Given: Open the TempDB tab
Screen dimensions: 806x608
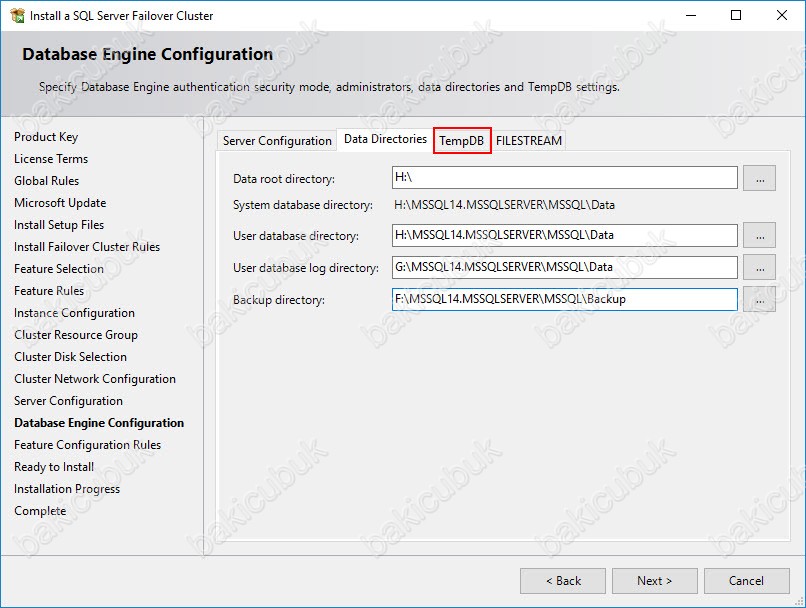Looking at the screenshot, I should tap(462, 140).
